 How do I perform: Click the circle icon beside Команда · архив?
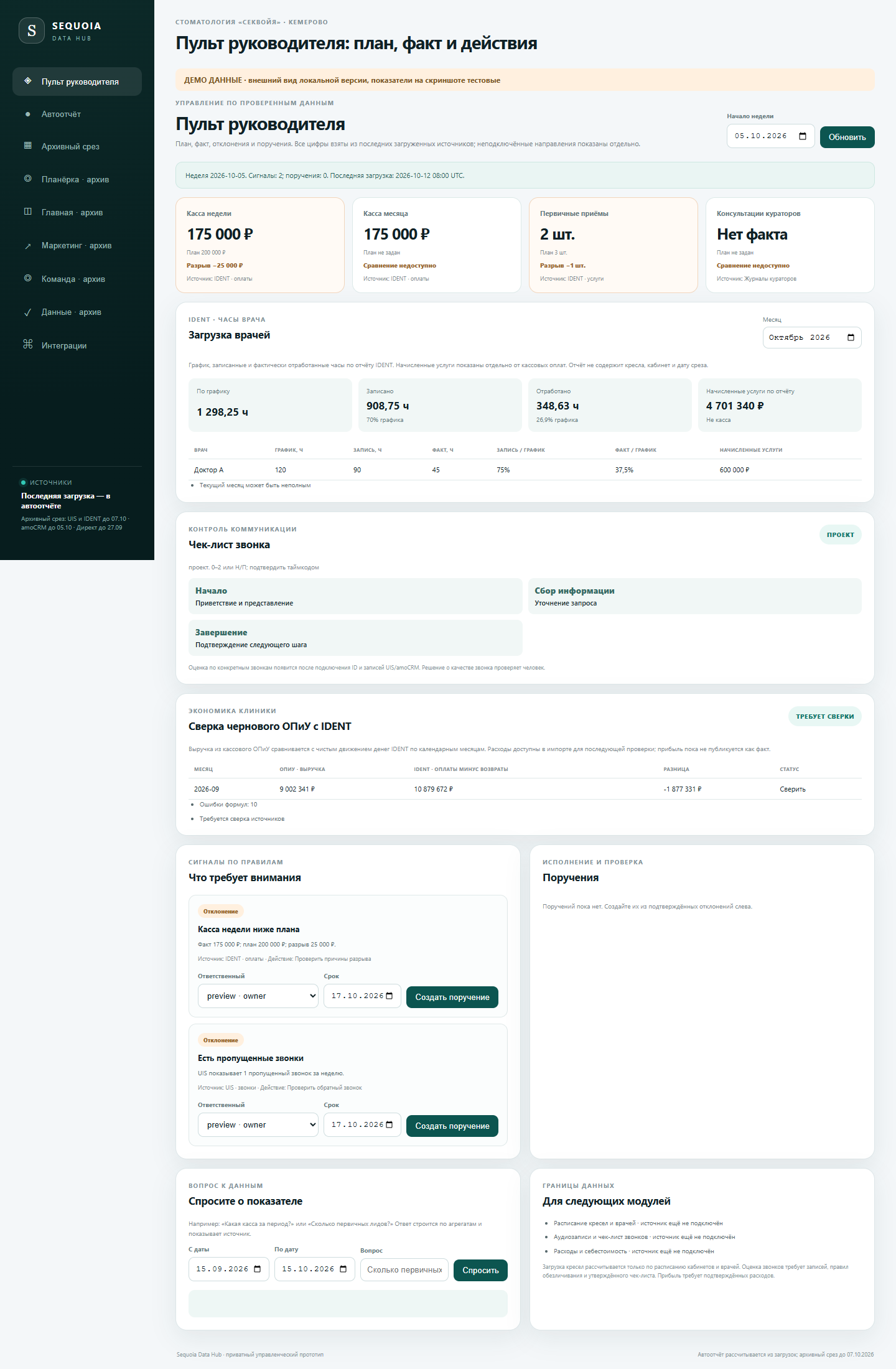pyautogui.click(x=27, y=278)
